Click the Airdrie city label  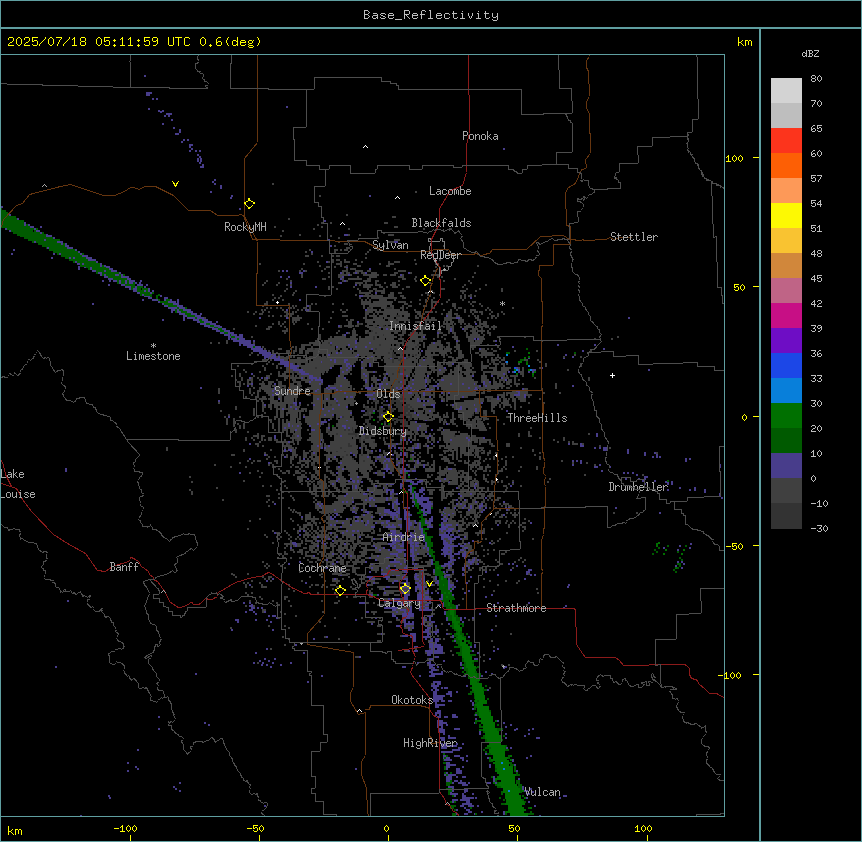click(404, 537)
